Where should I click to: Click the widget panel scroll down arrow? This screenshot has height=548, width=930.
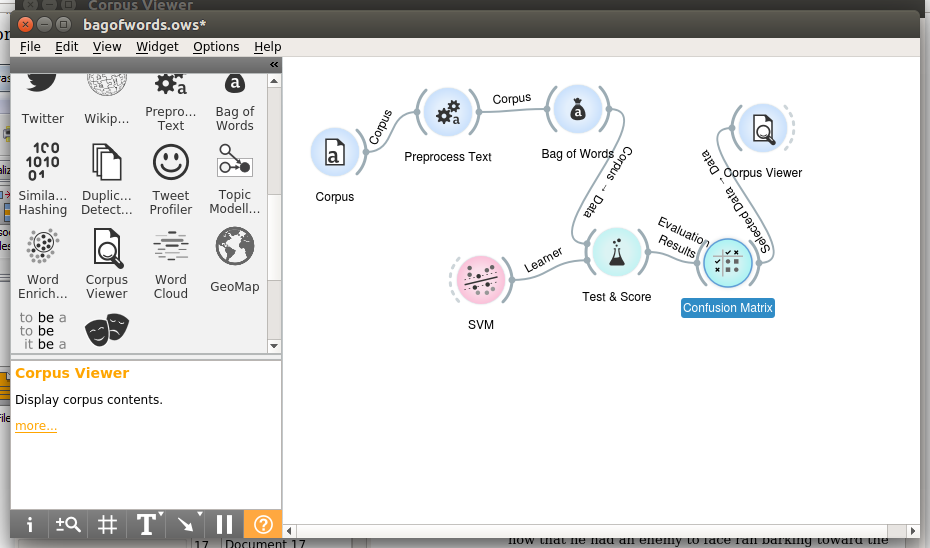click(x=274, y=345)
